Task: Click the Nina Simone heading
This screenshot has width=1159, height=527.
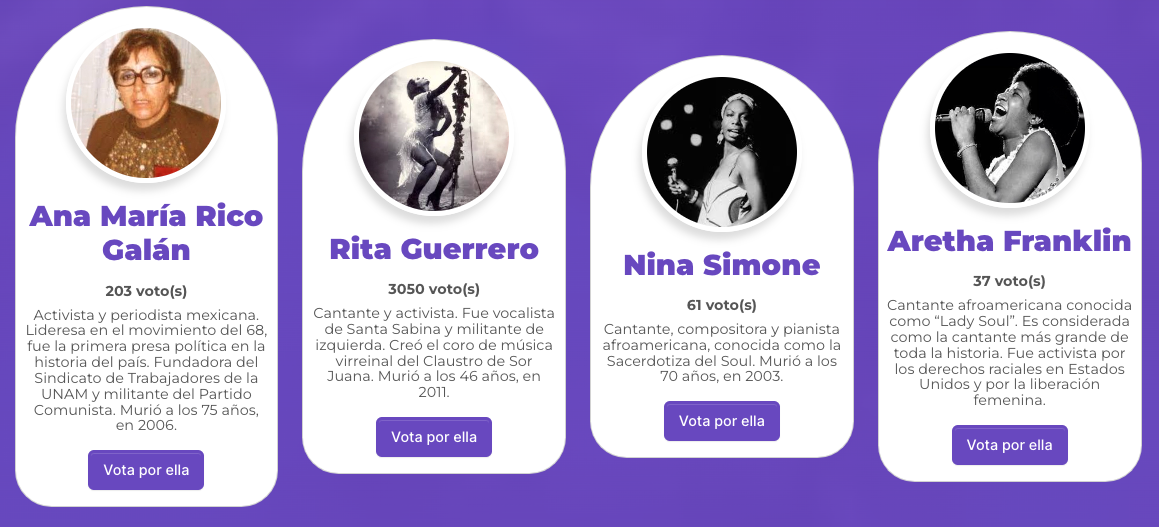Action: click(x=722, y=265)
